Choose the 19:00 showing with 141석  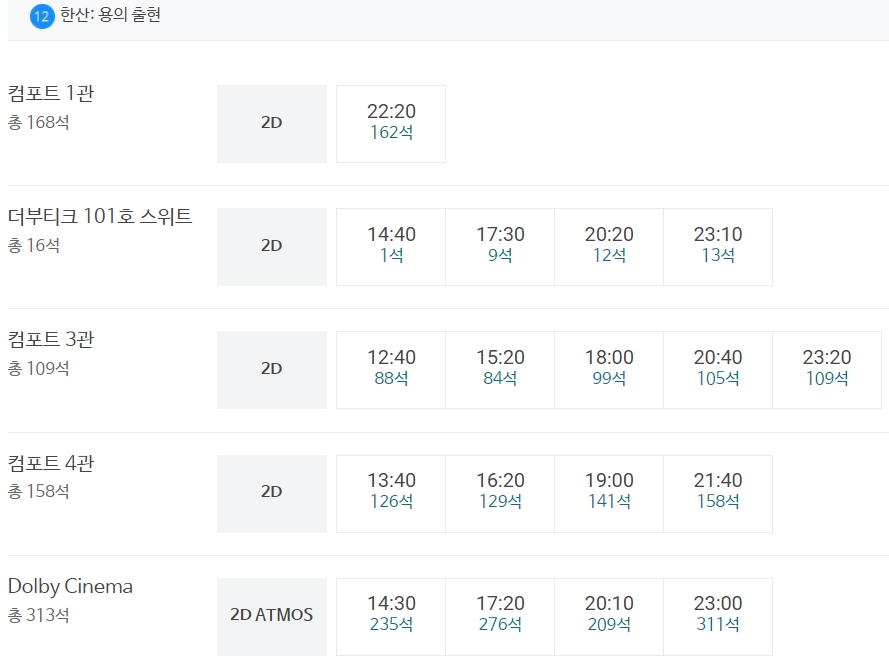pyautogui.click(x=609, y=494)
